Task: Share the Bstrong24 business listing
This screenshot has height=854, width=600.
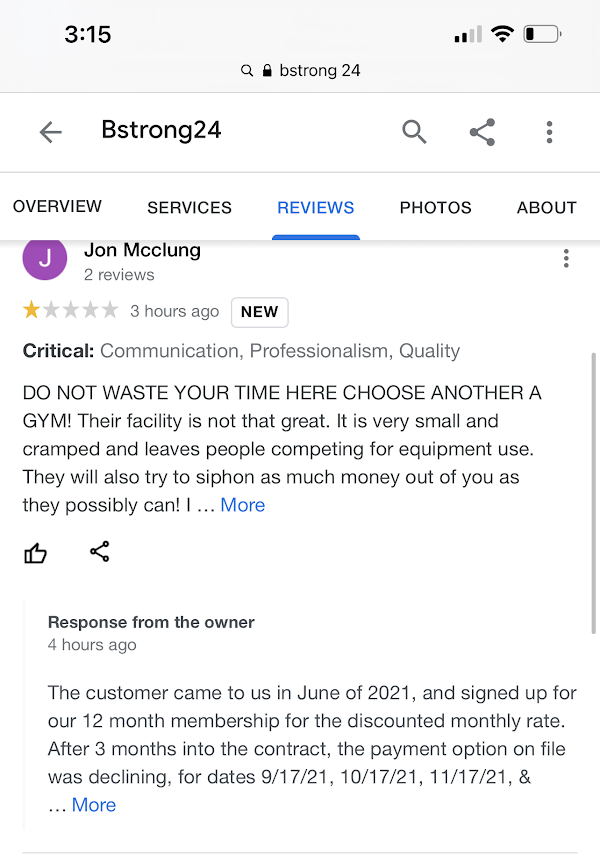Action: coord(482,132)
